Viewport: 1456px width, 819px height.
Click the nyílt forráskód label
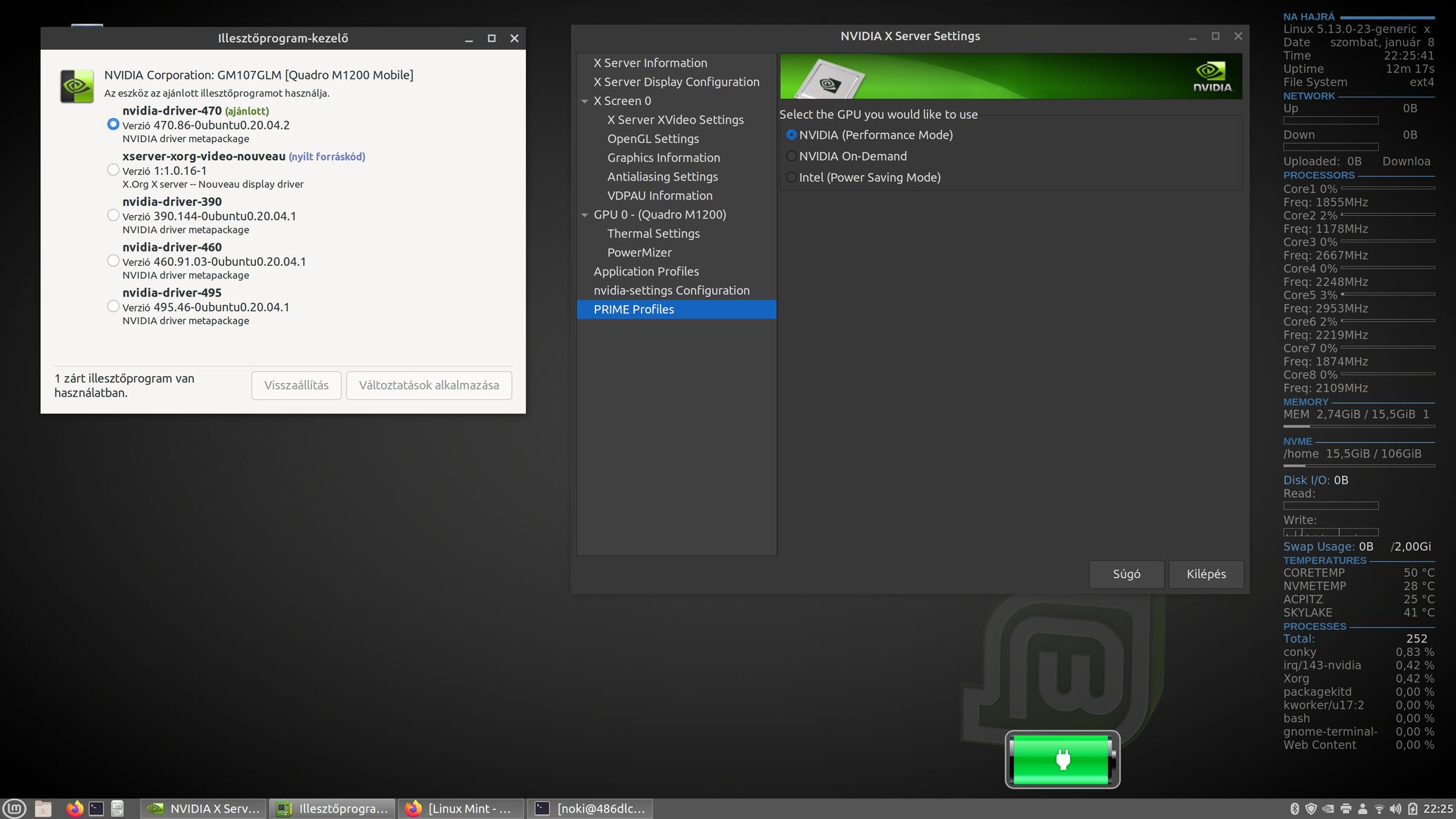[327, 157]
